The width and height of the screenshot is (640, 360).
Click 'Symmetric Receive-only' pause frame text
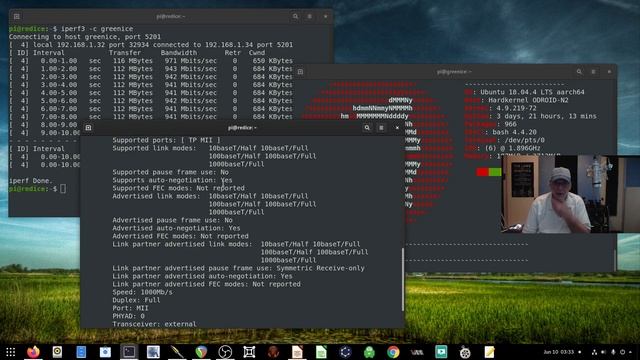pyautogui.click(x=320, y=268)
